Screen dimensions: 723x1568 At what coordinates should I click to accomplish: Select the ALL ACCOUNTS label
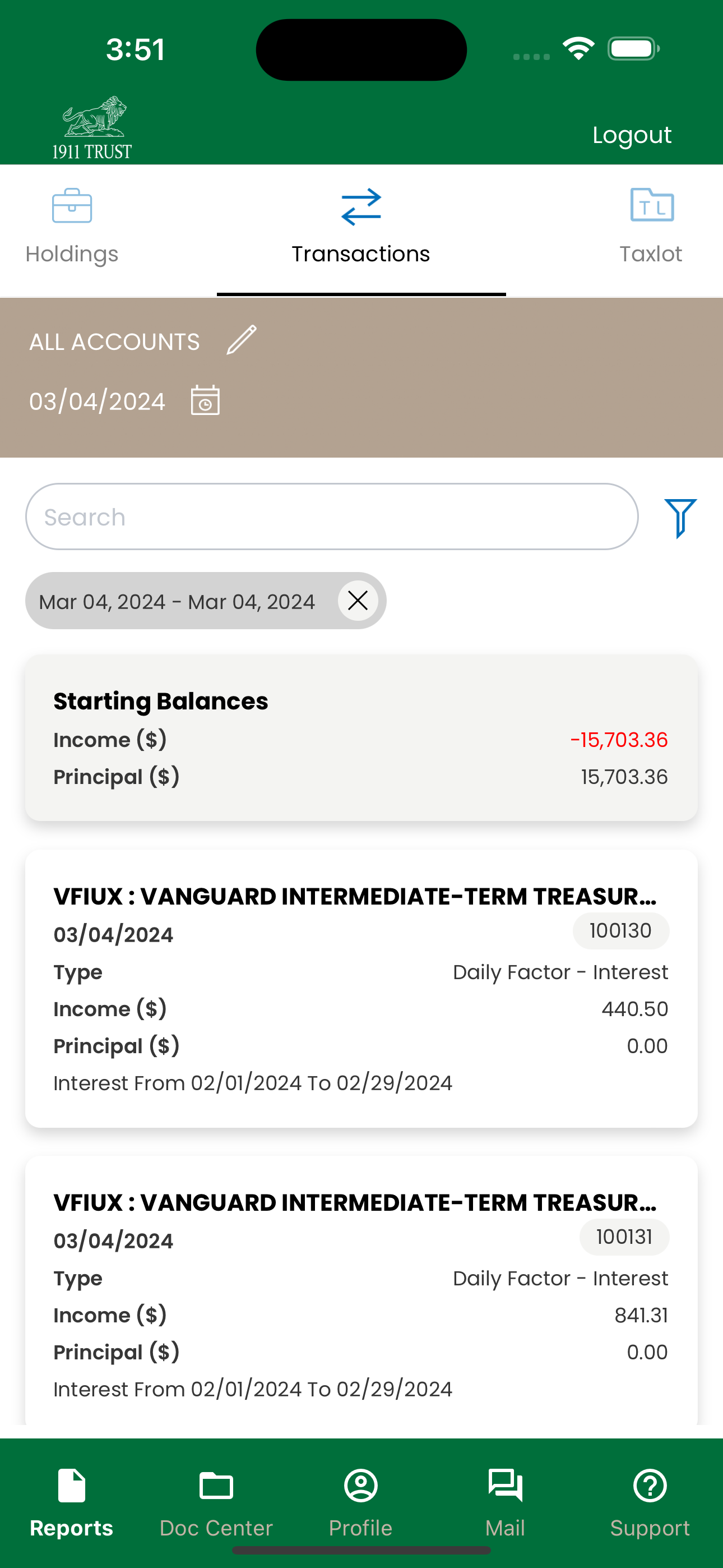coord(114,342)
